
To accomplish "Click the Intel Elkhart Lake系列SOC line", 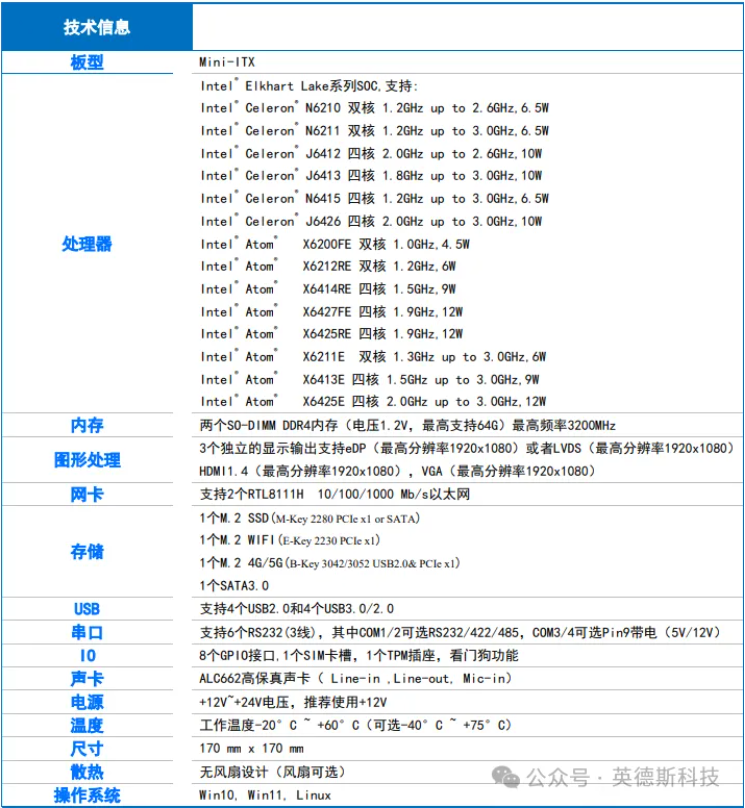I will click(x=309, y=86).
